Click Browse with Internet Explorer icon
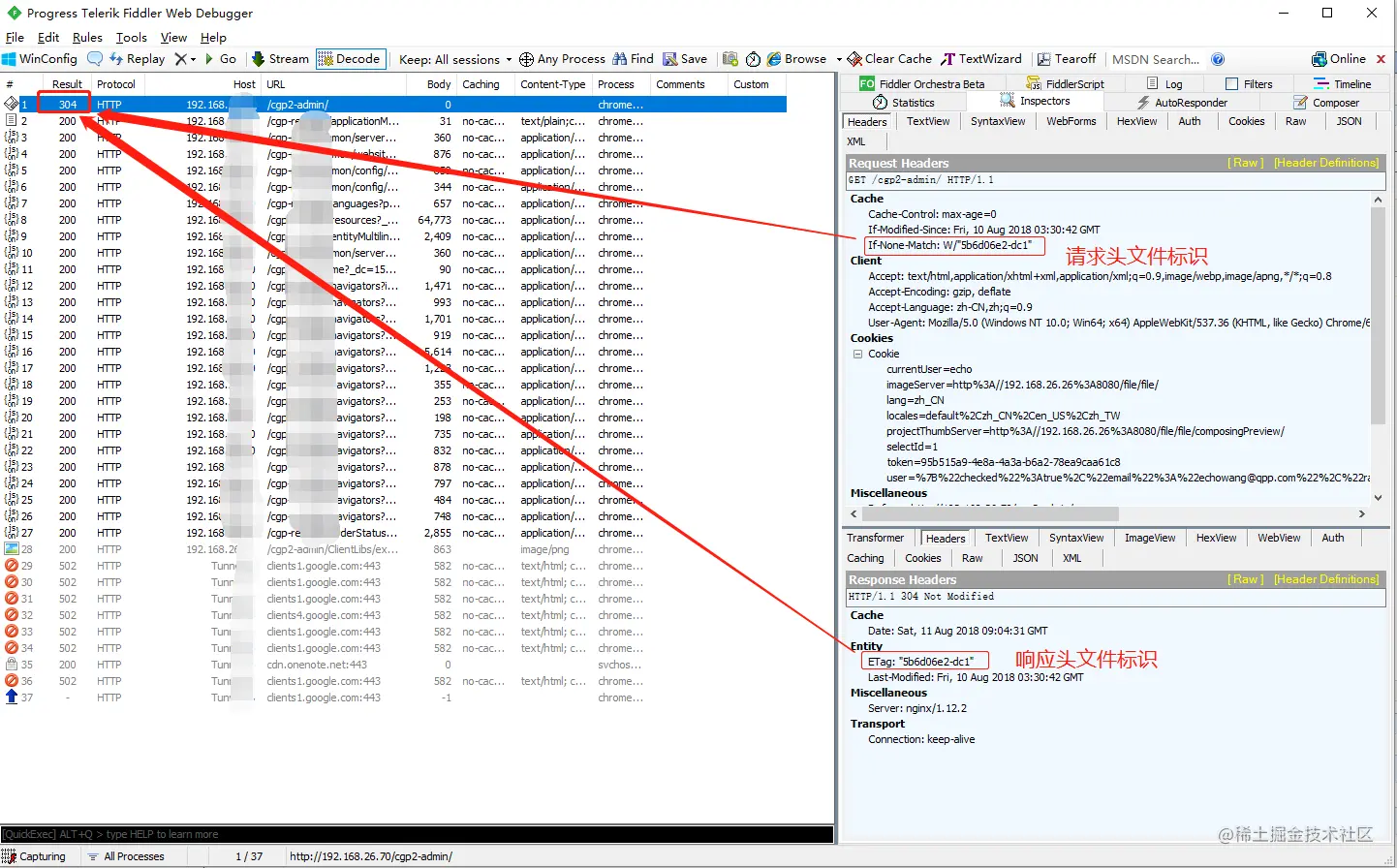This screenshot has width=1397, height=868. (796, 59)
